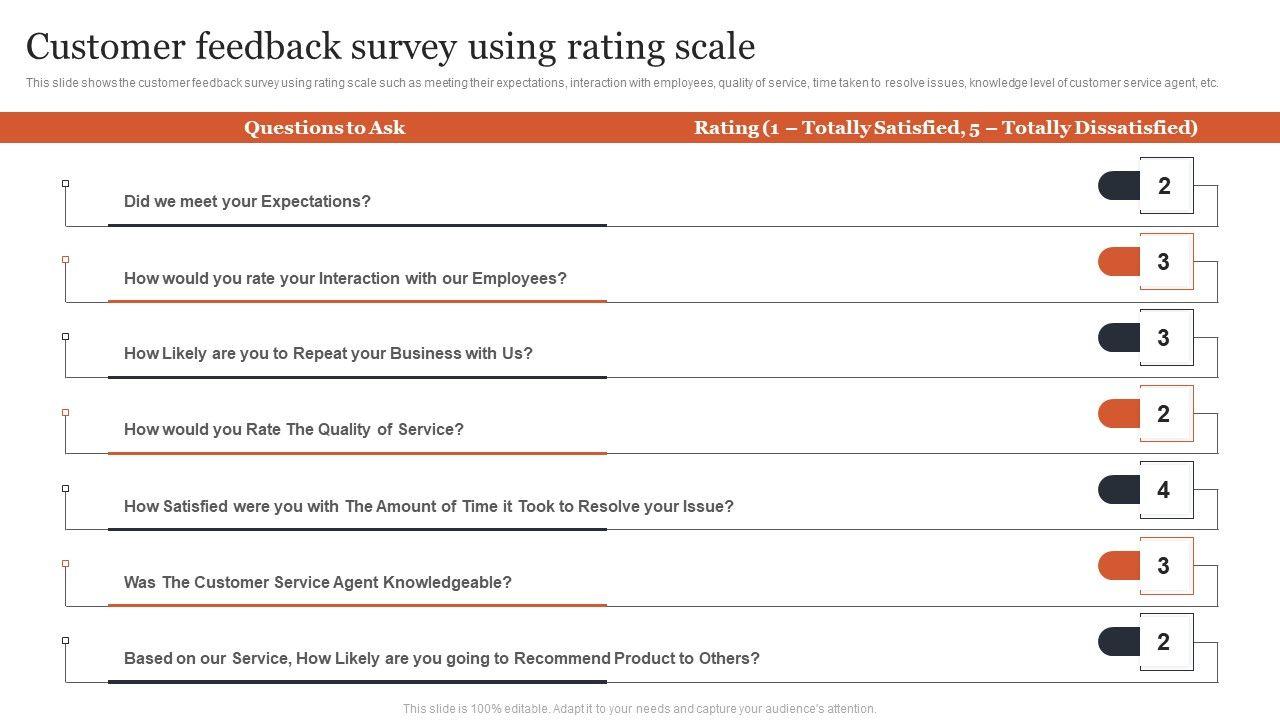Viewport: 1280px width, 720px height.
Task: Check the square marker beside Repeat Business question
Action: tap(66, 336)
